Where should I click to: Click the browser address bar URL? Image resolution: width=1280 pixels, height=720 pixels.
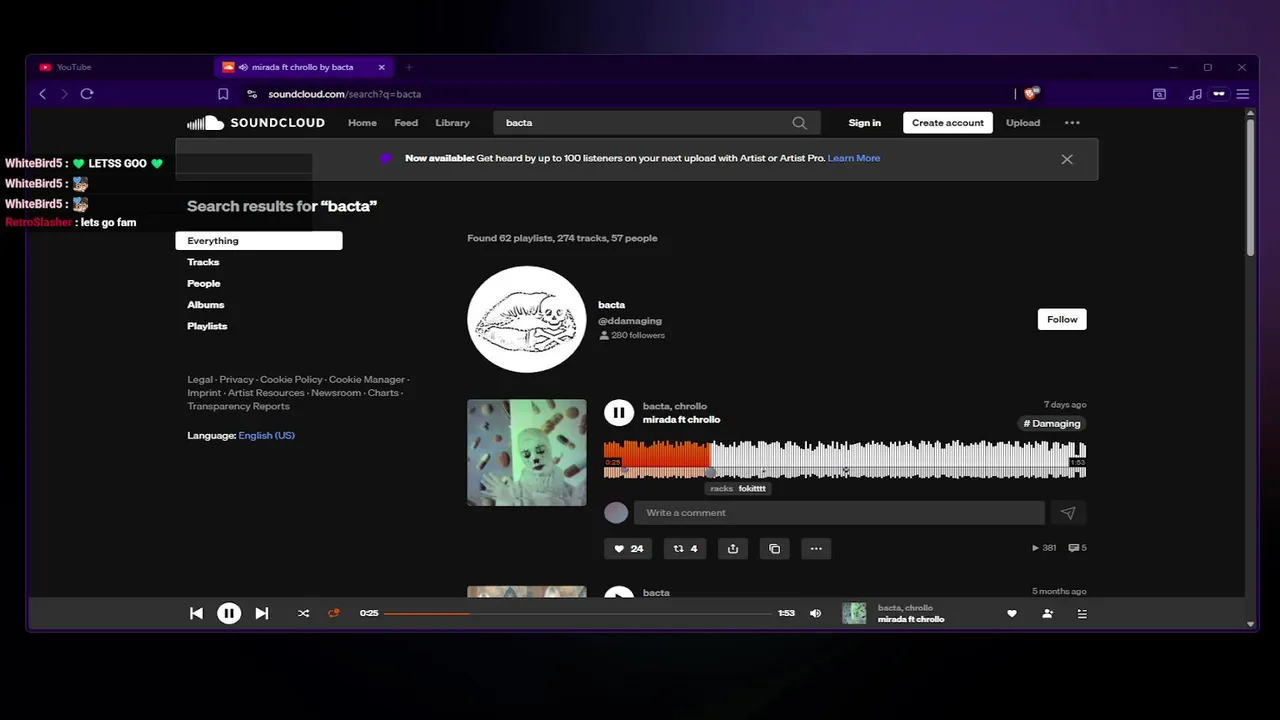(344, 94)
